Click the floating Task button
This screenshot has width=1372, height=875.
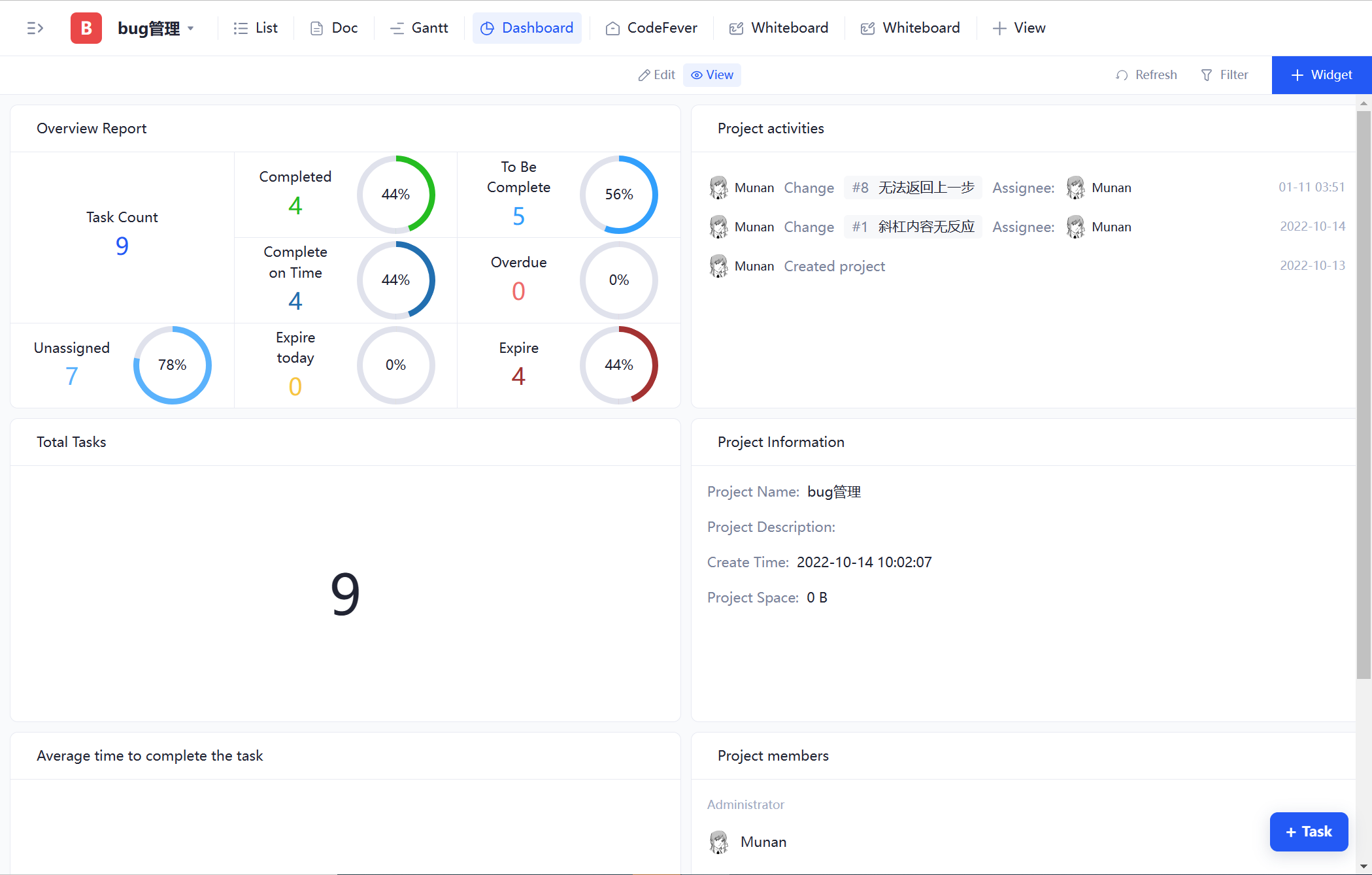[x=1309, y=831]
